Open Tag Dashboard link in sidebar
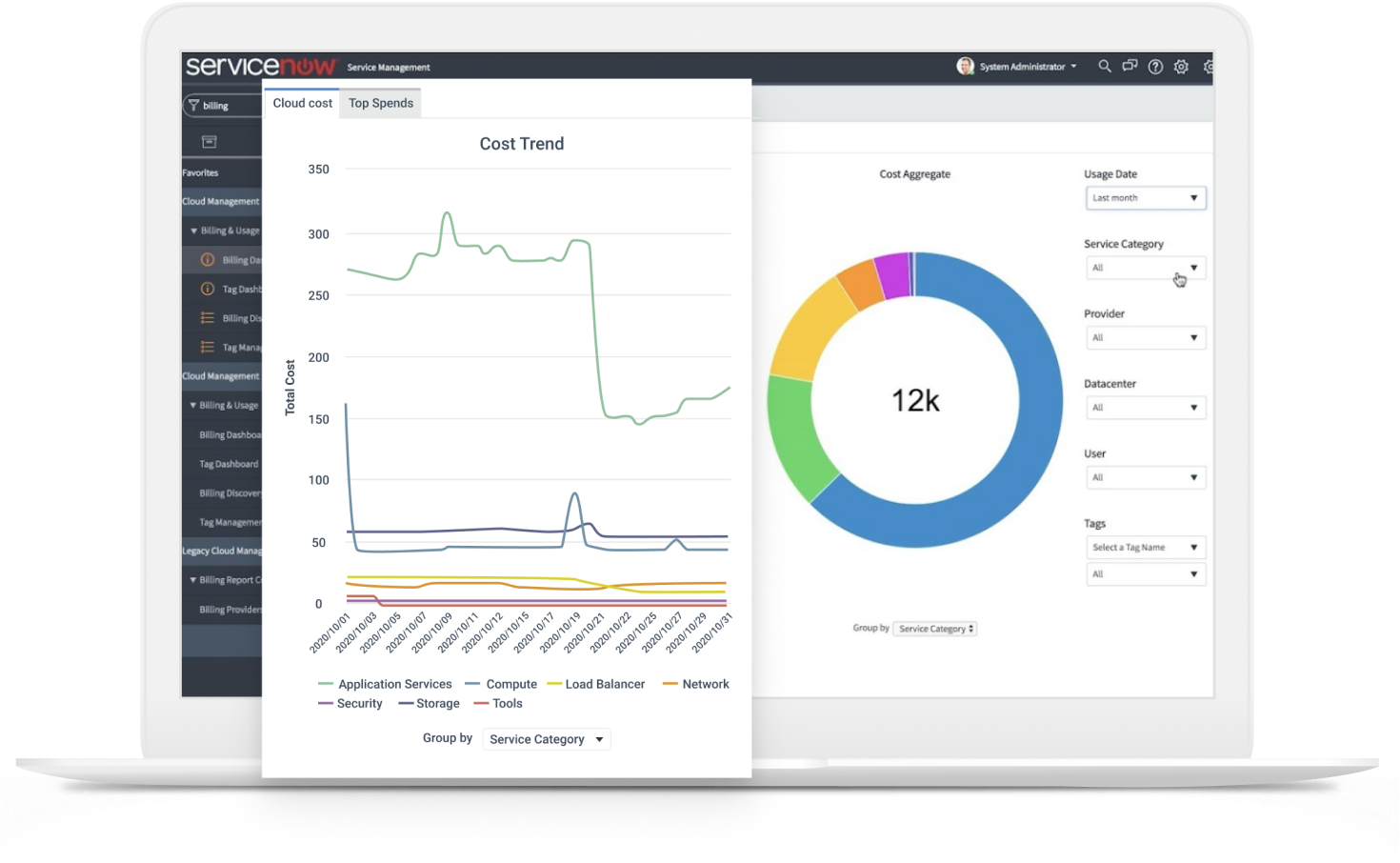This screenshot has height=863, width=1400. coord(229,464)
